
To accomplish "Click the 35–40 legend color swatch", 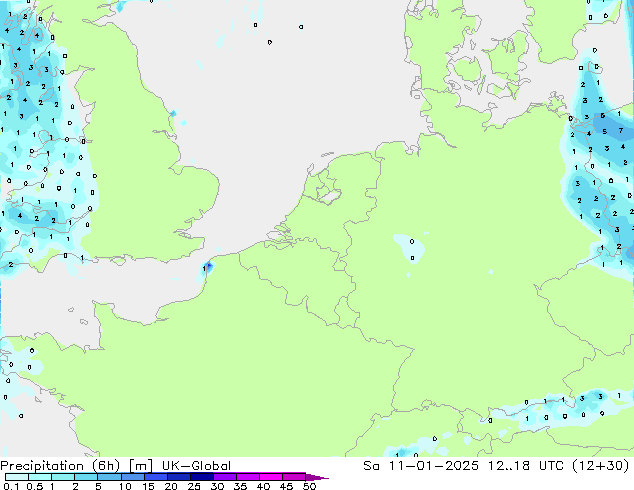I will [x=248, y=477].
